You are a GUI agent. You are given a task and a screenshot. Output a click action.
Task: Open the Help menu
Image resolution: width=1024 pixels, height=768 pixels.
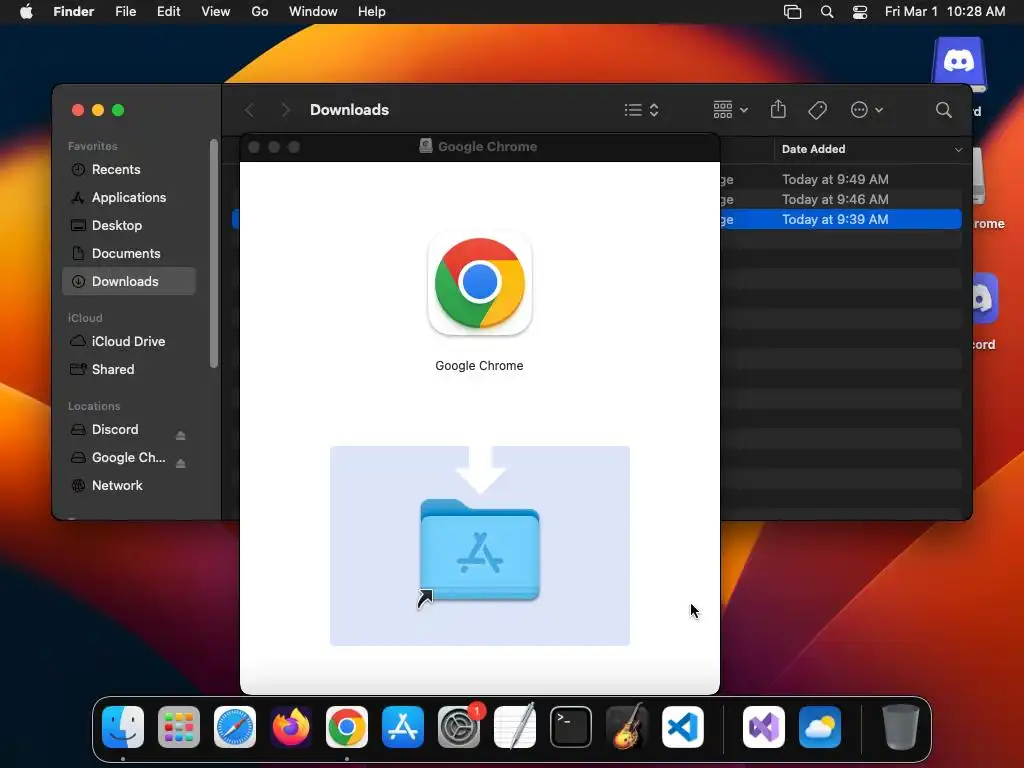pos(372,12)
